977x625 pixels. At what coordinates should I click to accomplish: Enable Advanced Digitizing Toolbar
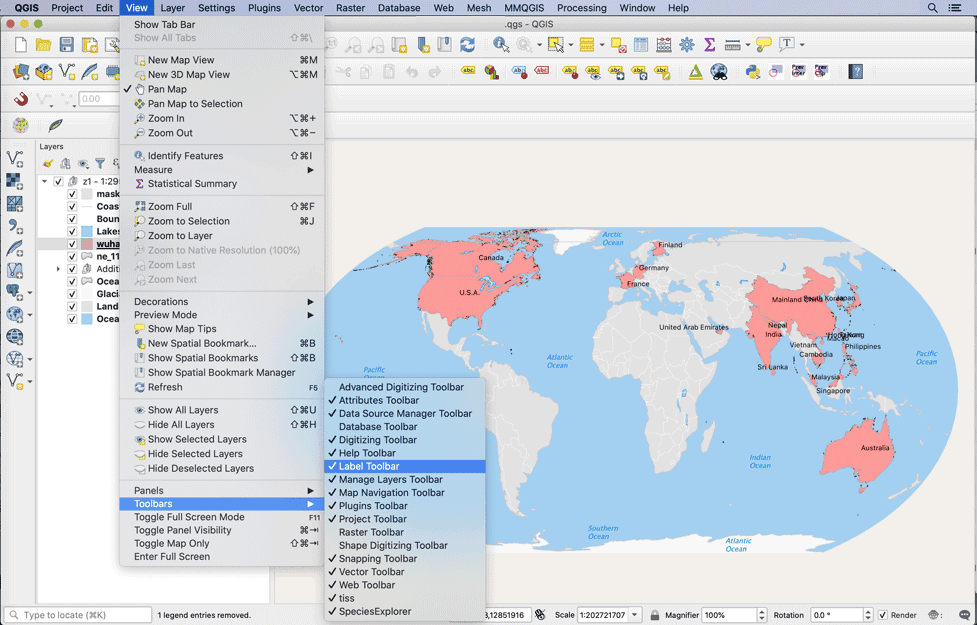point(405,387)
